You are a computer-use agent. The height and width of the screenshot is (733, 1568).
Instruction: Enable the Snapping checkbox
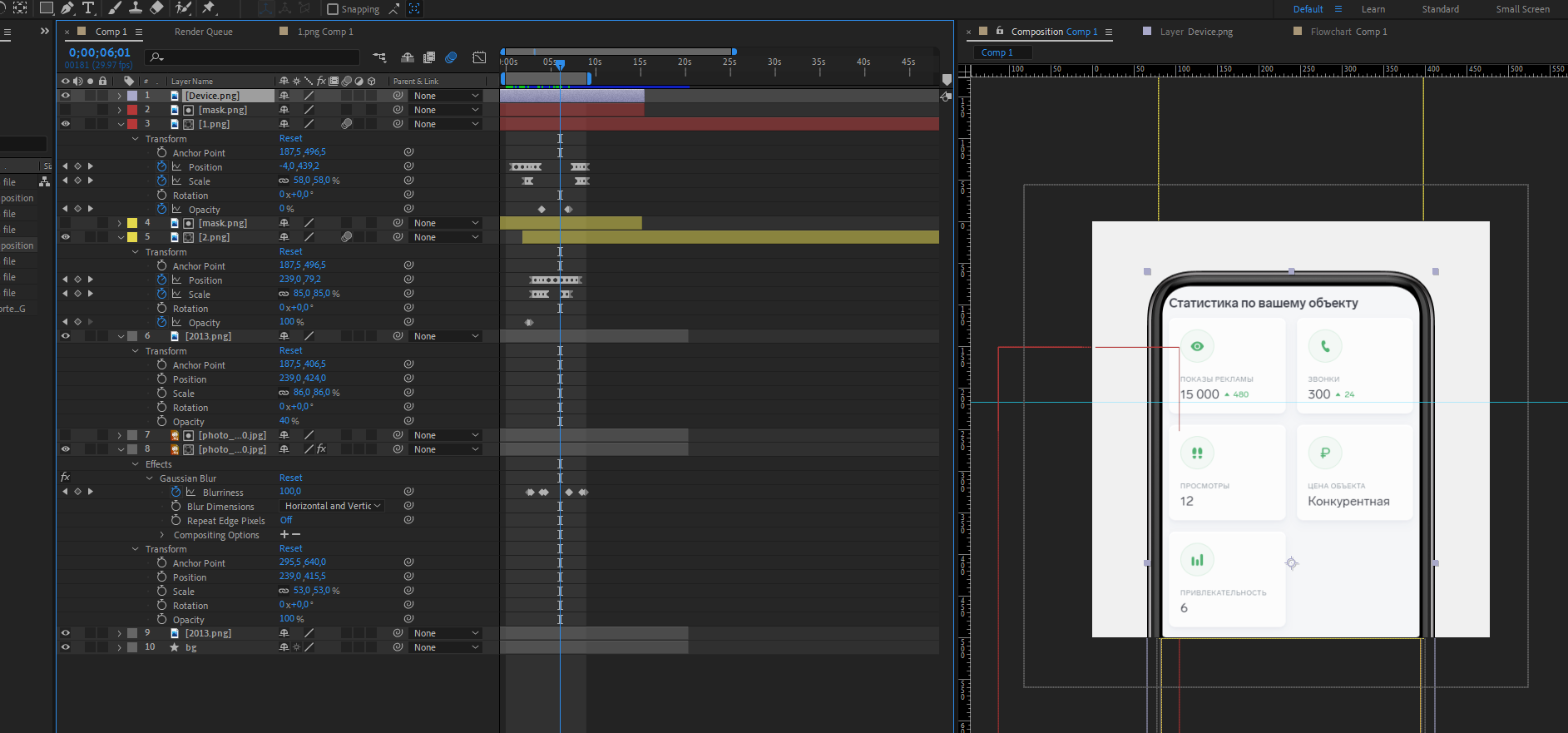coord(333,9)
